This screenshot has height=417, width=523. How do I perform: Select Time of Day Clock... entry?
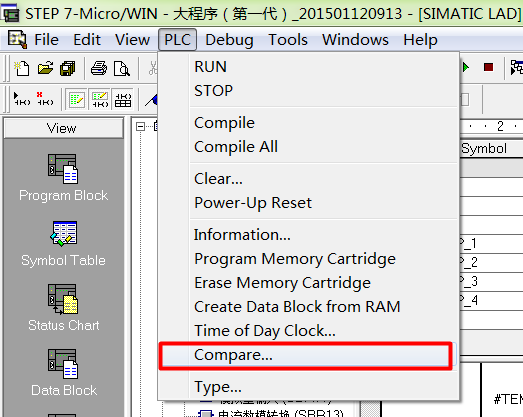[265, 331]
